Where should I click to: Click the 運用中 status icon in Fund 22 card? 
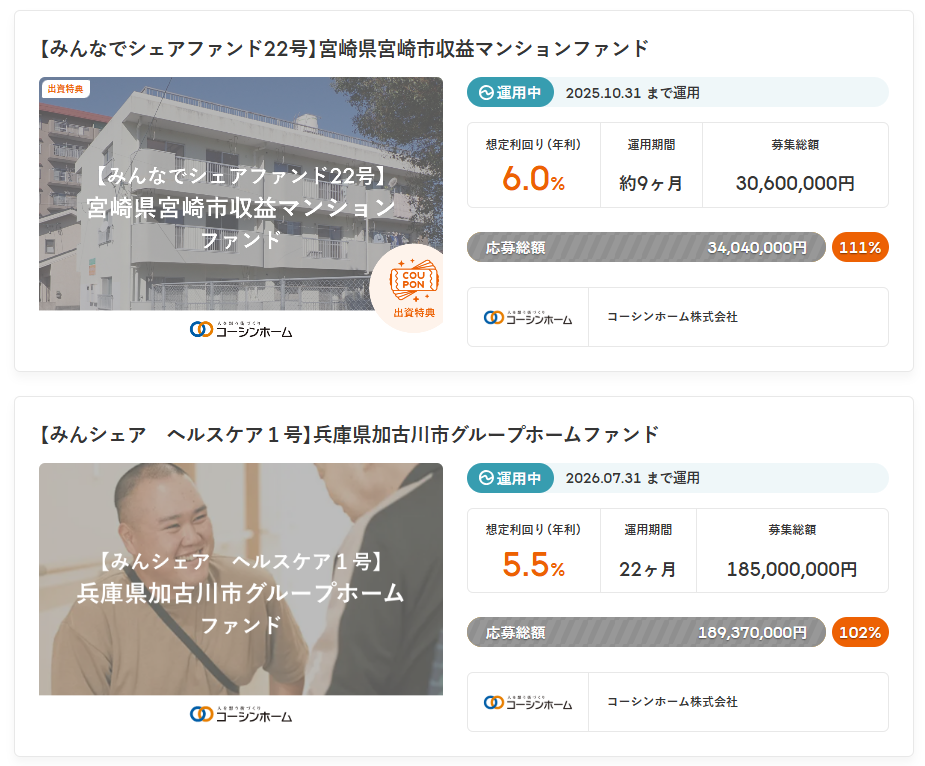[x=486, y=93]
